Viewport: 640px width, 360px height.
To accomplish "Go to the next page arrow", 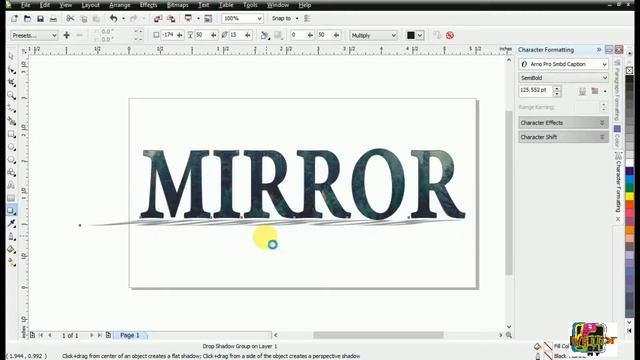I will 91,335.
